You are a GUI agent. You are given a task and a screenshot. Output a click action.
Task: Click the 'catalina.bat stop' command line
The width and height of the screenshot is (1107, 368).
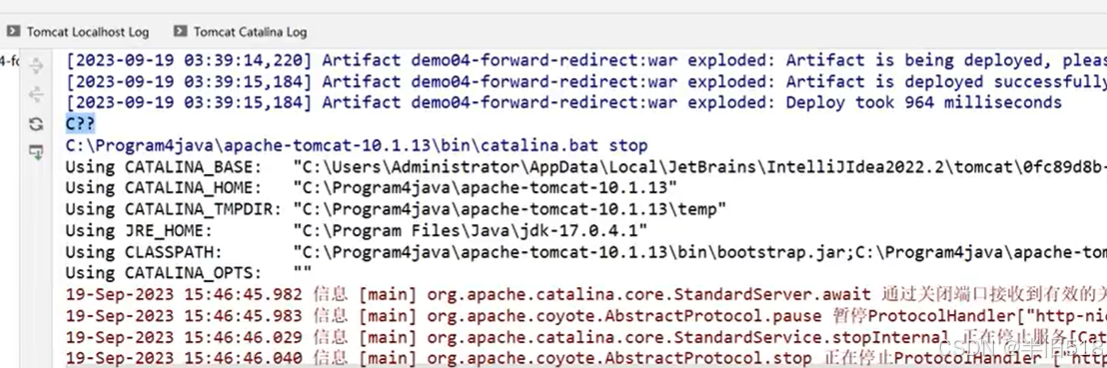pos(357,146)
